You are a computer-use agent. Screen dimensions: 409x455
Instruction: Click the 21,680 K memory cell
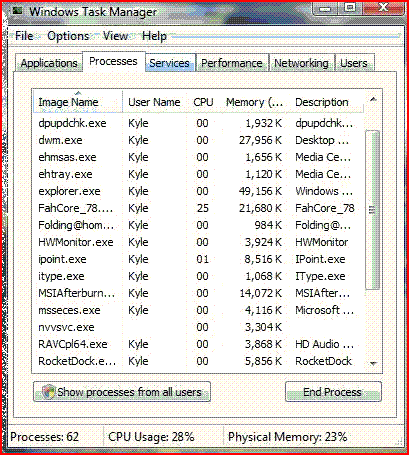[x=260, y=208]
